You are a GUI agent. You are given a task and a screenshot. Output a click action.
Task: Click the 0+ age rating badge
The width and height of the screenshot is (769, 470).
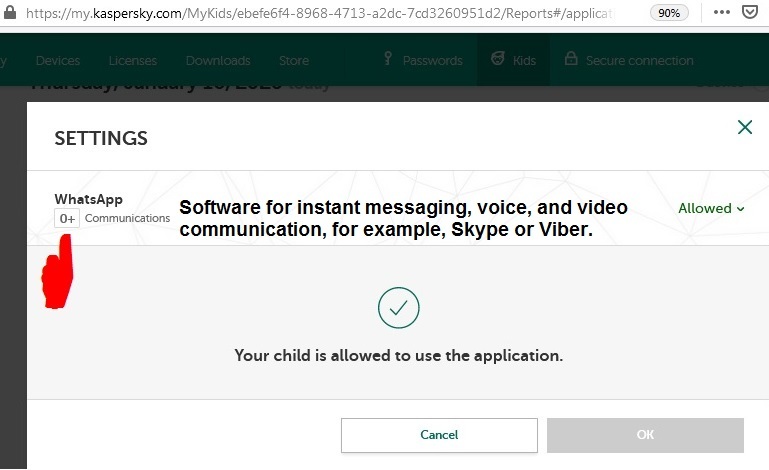[x=67, y=218]
